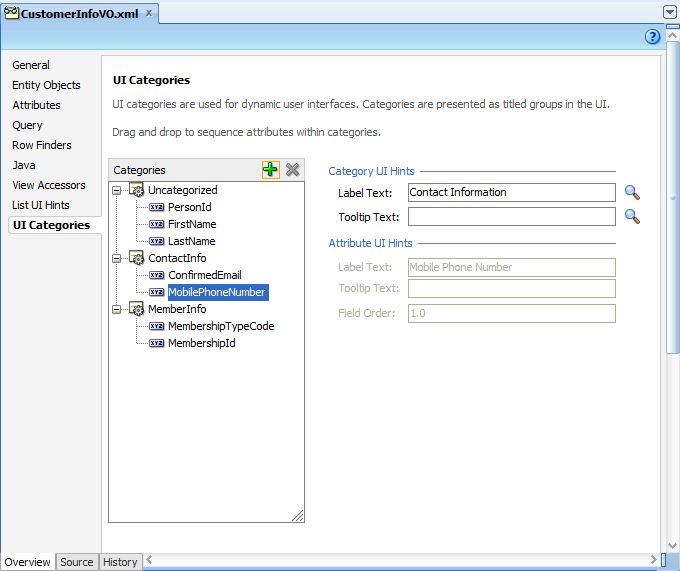Image resolution: width=680 pixels, height=571 pixels.
Task: Click the vertical scrollbar thumb
Action: [673, 197]
